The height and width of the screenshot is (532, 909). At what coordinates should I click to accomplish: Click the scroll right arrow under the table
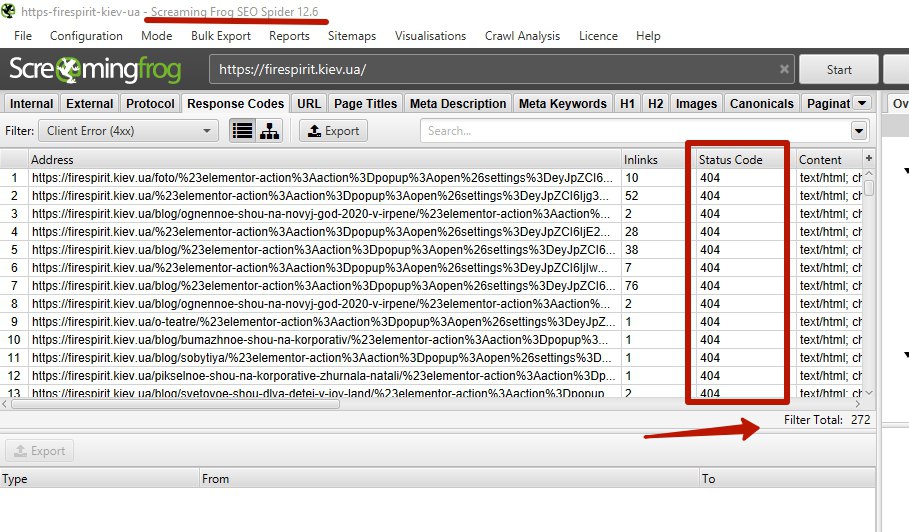click(858, 404)
